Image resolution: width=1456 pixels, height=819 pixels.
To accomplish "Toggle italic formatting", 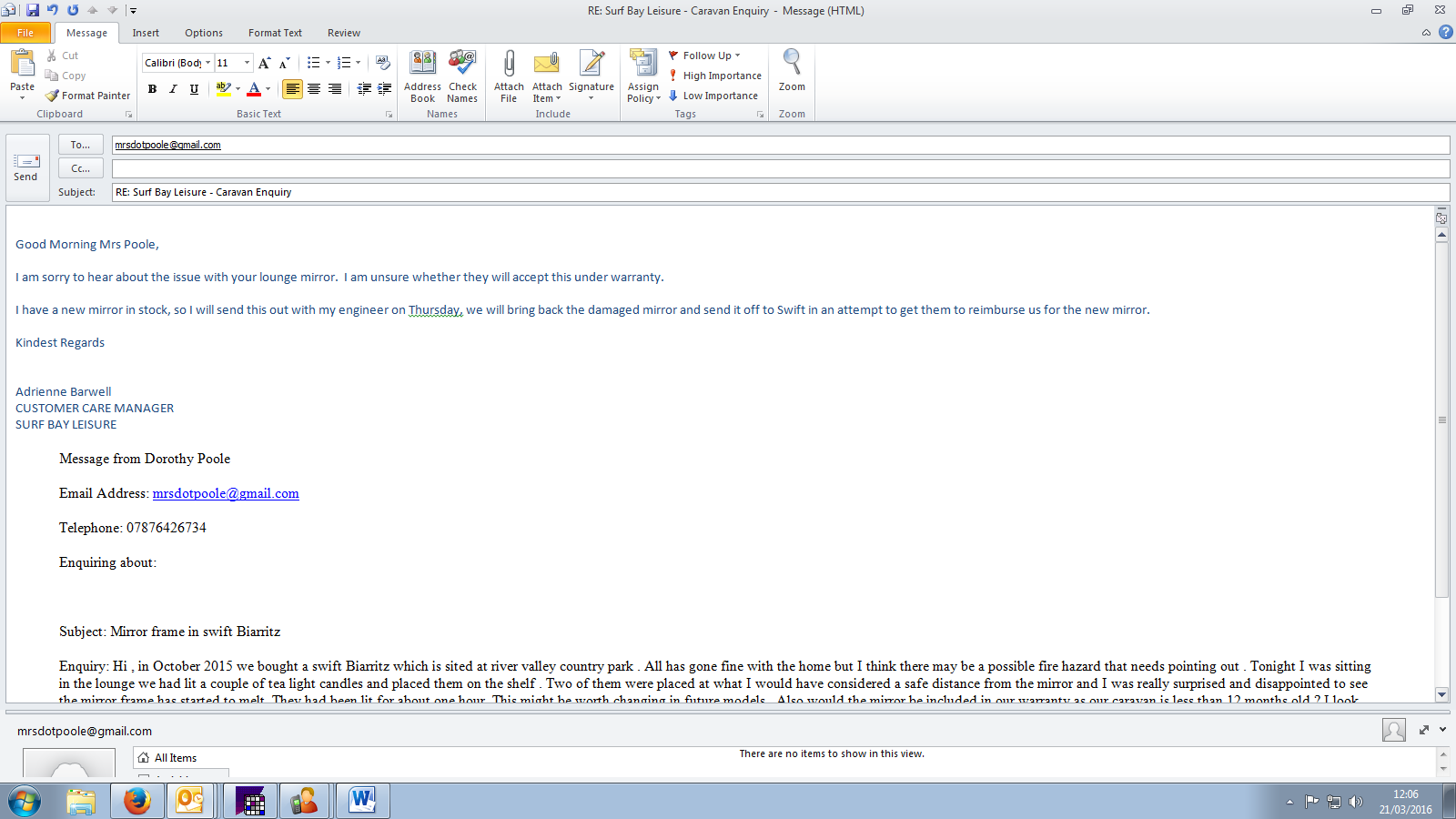I will coord(173,89).
